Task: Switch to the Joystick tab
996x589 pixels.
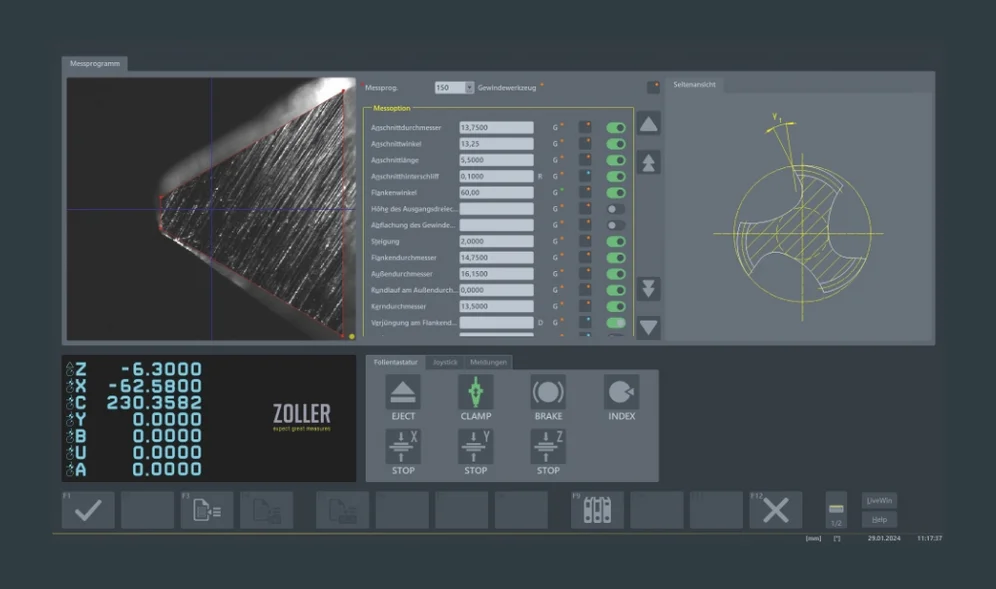Action: [x=445, y=362]
